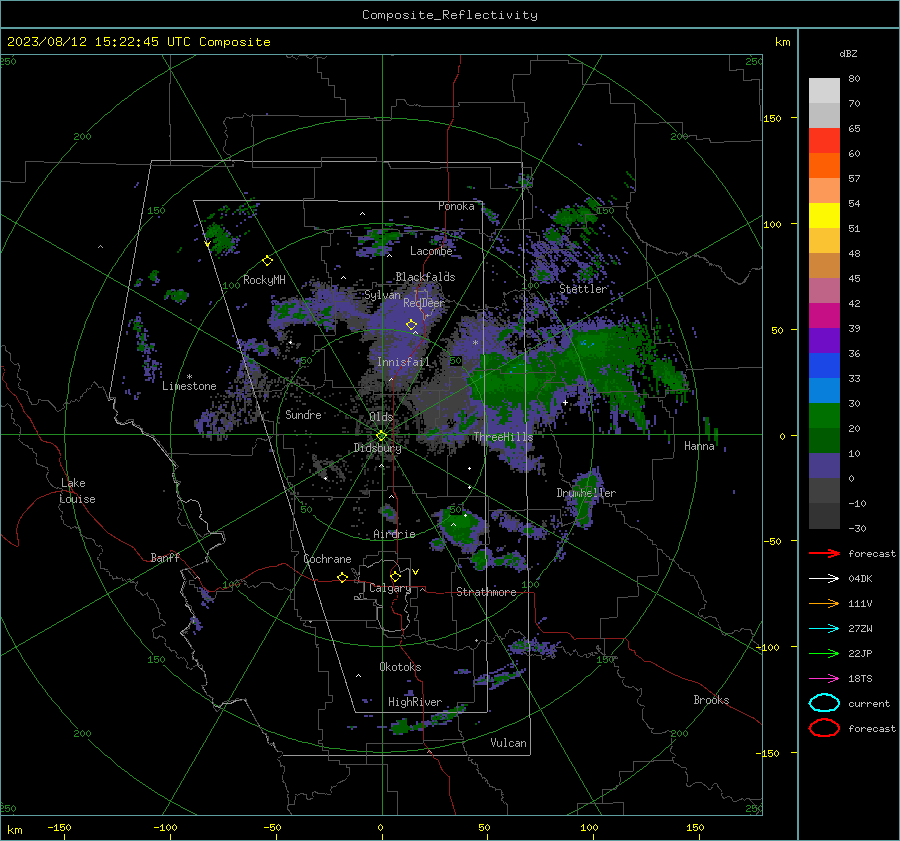The image size is (900, 841).
Task: Click the RedDeer city label
Action: coord(424,303)
